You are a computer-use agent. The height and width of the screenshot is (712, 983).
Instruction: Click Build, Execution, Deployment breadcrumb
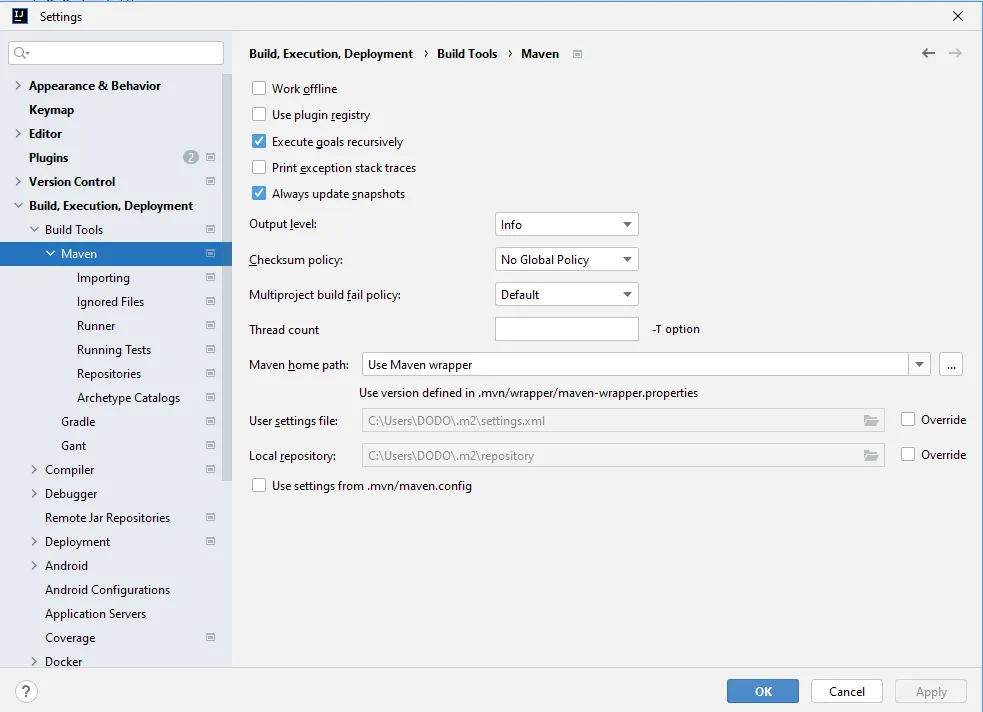coord(331,54)
